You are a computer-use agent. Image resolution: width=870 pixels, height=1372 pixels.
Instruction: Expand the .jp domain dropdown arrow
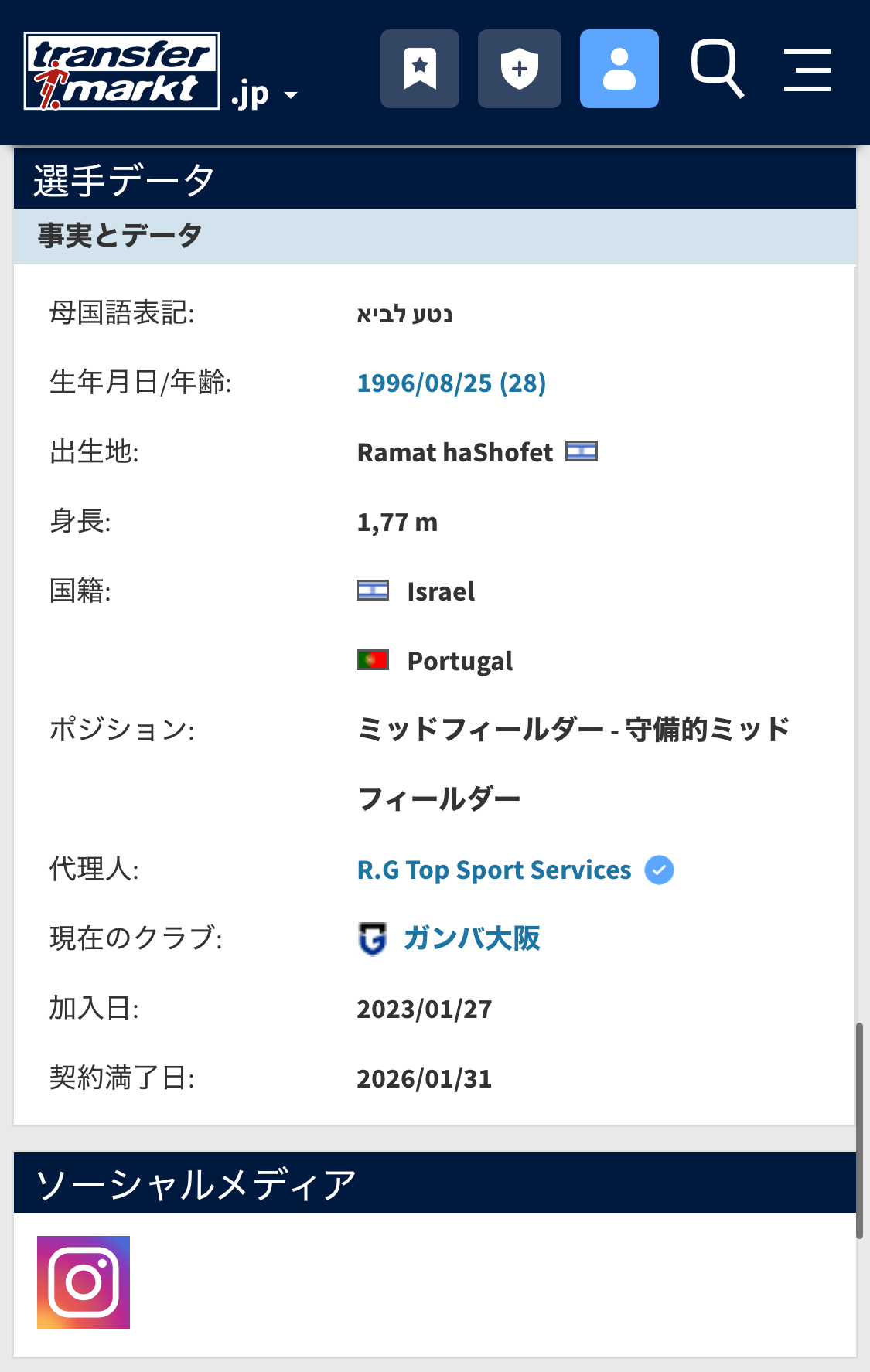[x=291, y=96]
